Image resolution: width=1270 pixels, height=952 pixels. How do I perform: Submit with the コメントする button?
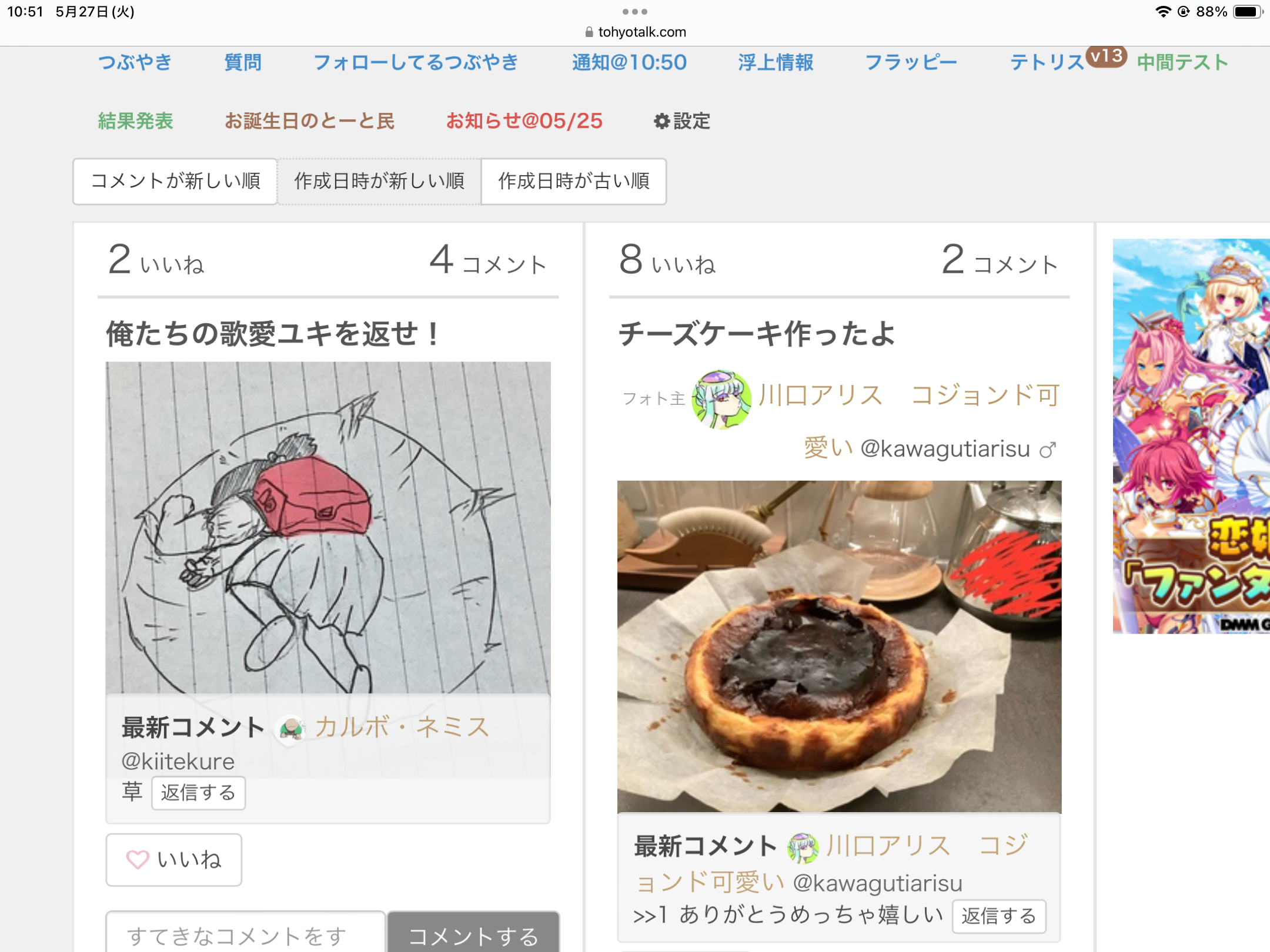[473, 933]
